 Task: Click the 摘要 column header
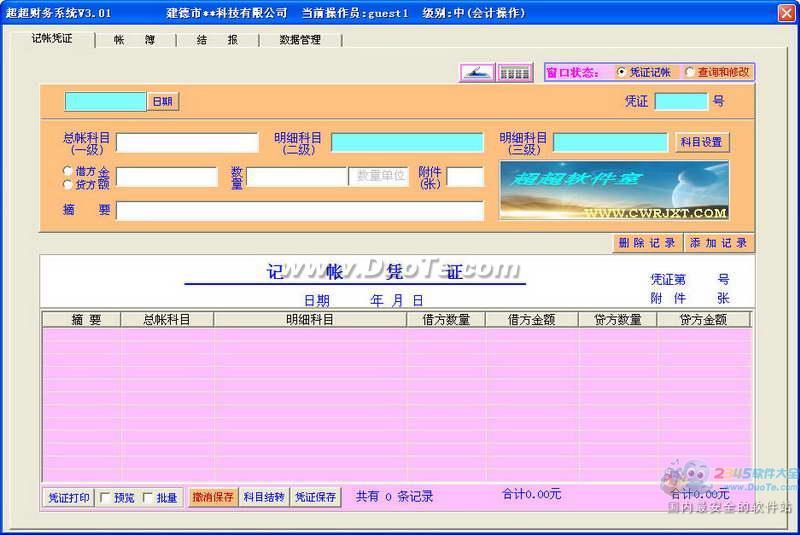point(82,320)
